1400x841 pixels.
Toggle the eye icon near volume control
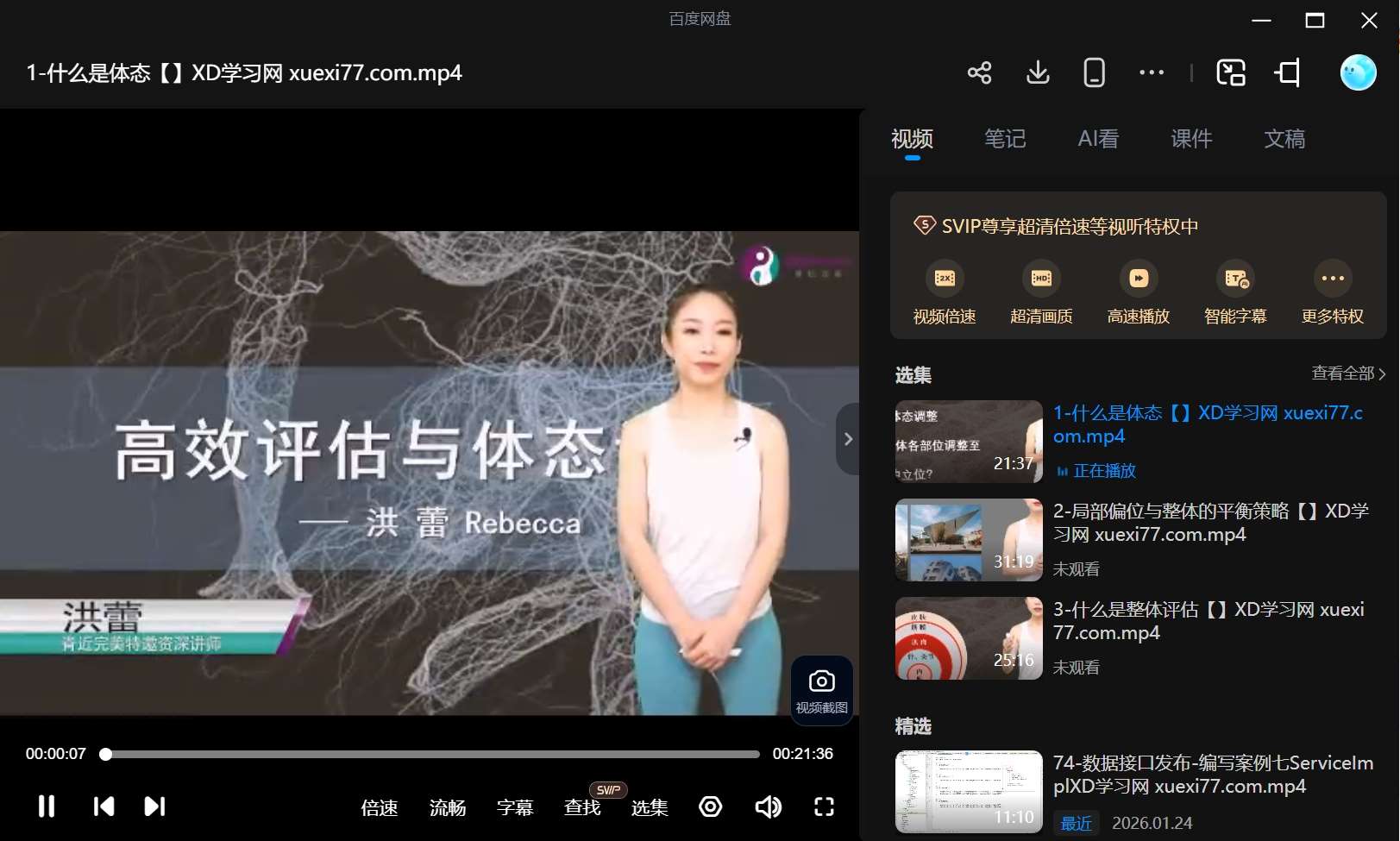pos(710,806)
